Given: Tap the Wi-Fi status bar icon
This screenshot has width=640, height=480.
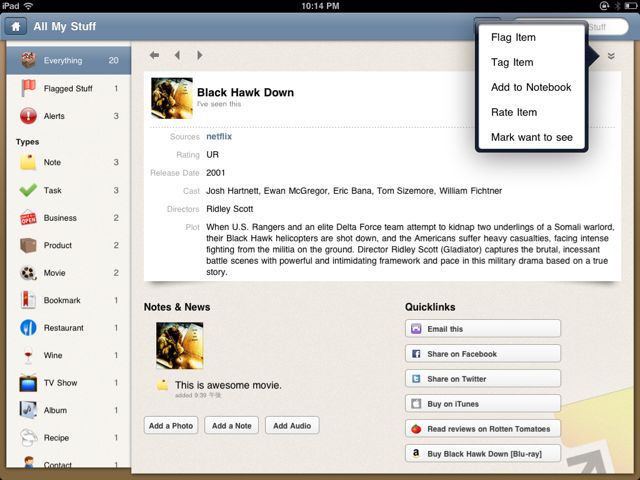Looking at the screenshot, I should pos(28,6).
